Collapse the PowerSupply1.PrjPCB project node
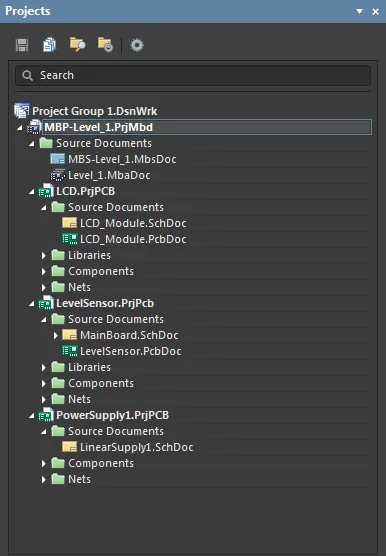Image resolution: width=386 pixels, height=556 pixels. tap(32, 416)
